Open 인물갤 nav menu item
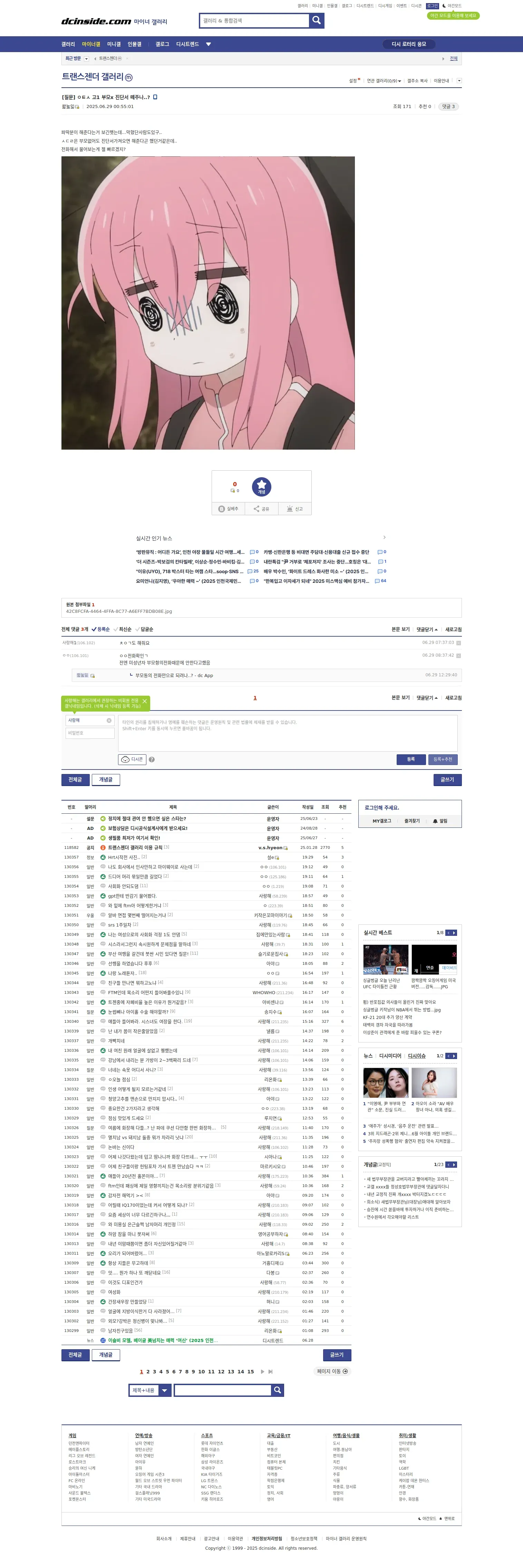The height and width of the screenshot is (1568, 523). point(135,44)
